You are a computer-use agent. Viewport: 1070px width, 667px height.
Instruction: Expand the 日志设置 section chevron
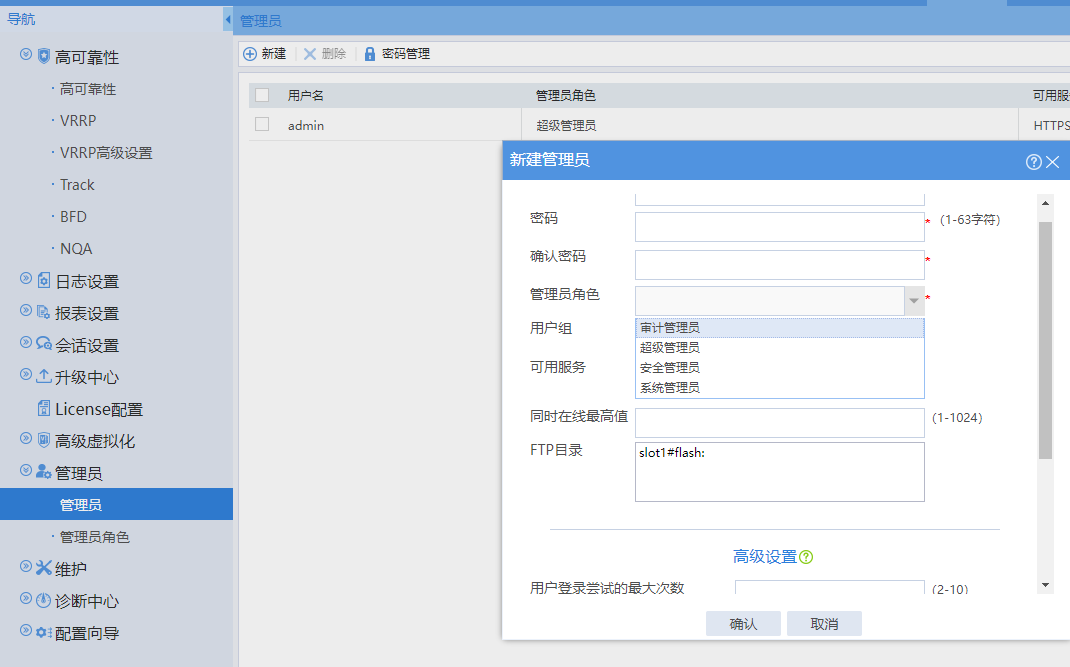[26, 278]
